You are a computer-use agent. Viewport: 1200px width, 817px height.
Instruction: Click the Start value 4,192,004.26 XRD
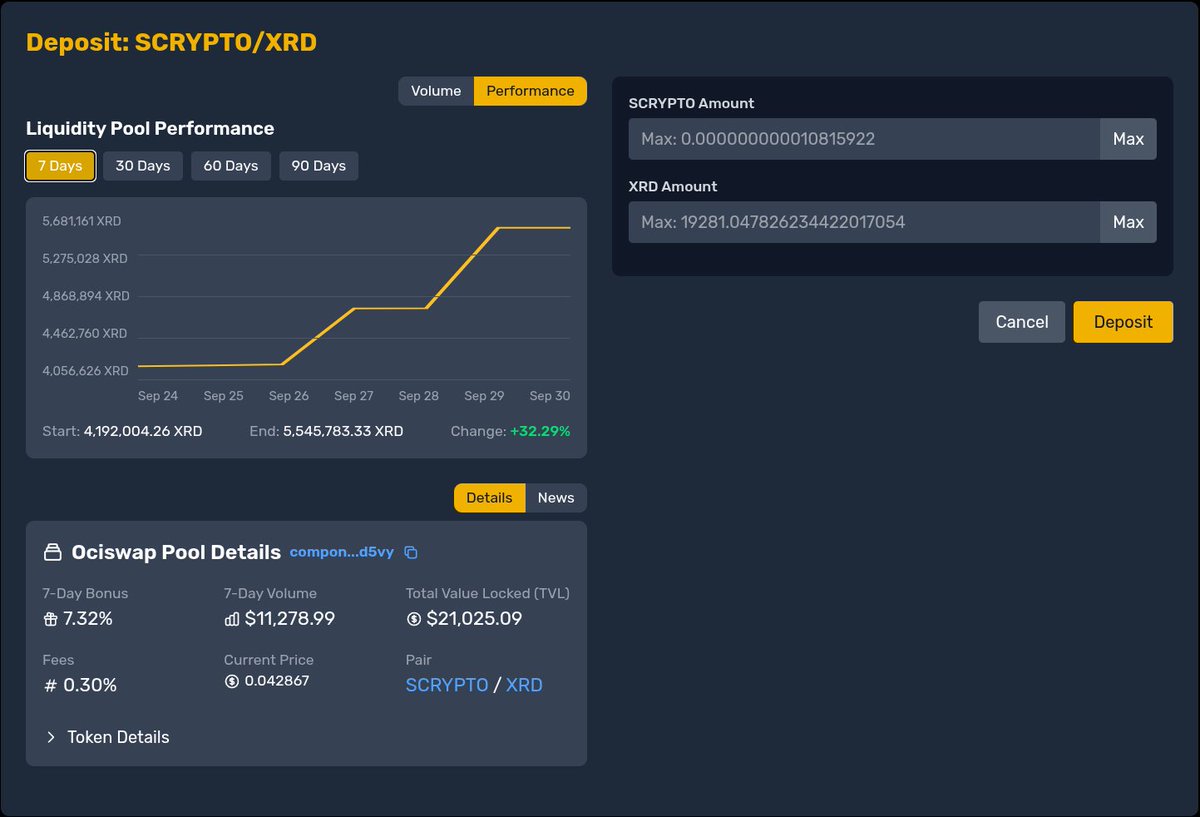(143, 431)
